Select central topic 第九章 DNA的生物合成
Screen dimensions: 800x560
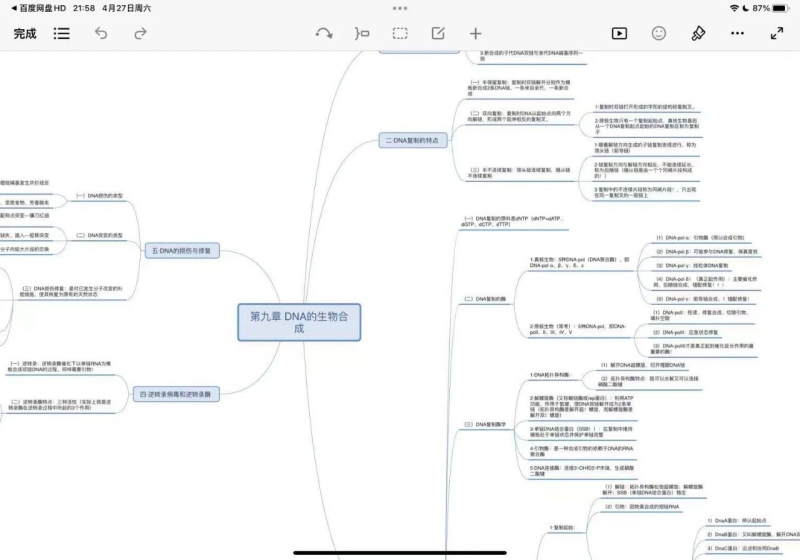pyautogui.click(x=299, y=322)
